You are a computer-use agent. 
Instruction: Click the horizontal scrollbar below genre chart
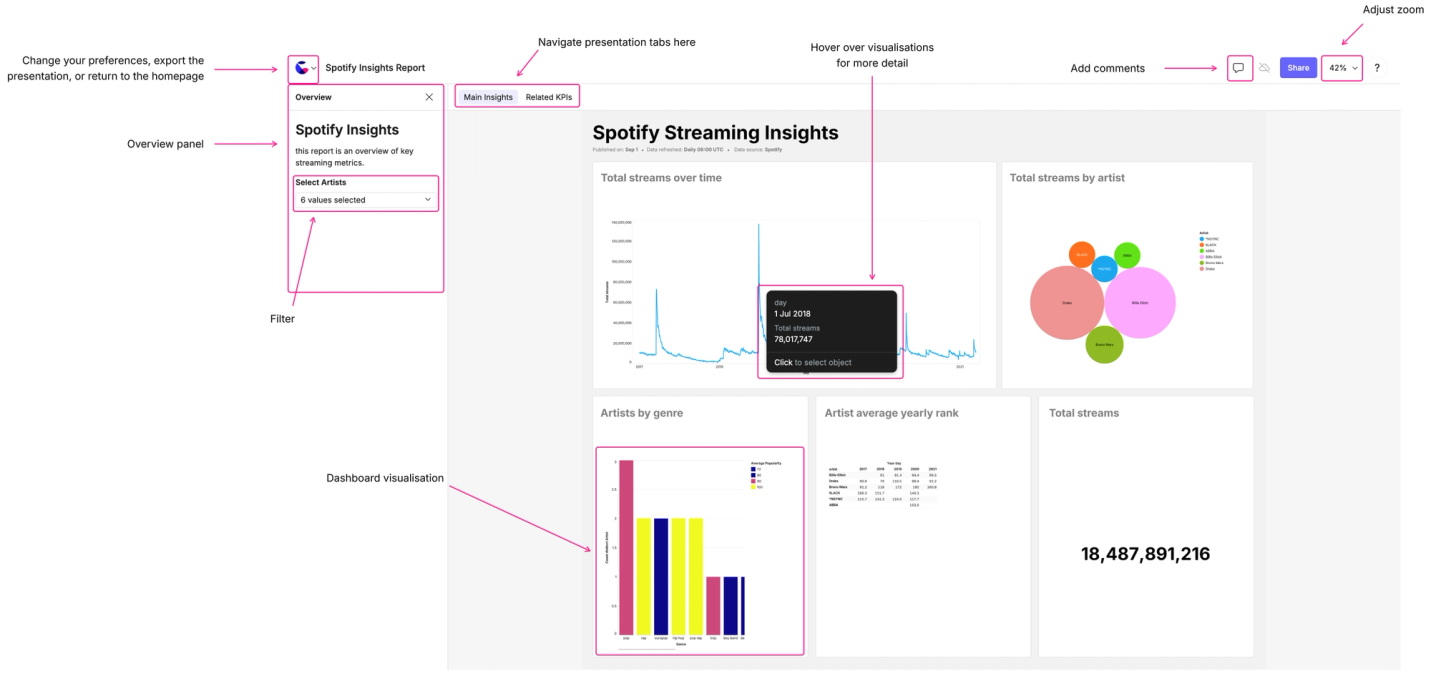pos(647,649)
